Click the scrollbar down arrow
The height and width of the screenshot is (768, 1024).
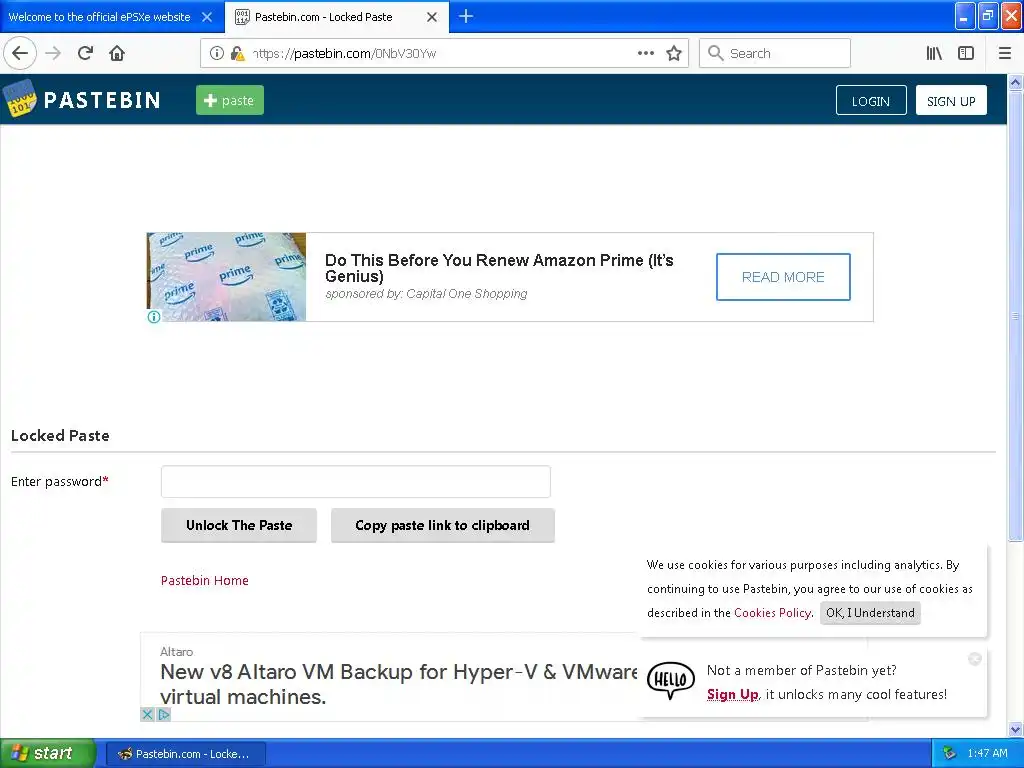pyautogui.click(x=1015, y=729)
